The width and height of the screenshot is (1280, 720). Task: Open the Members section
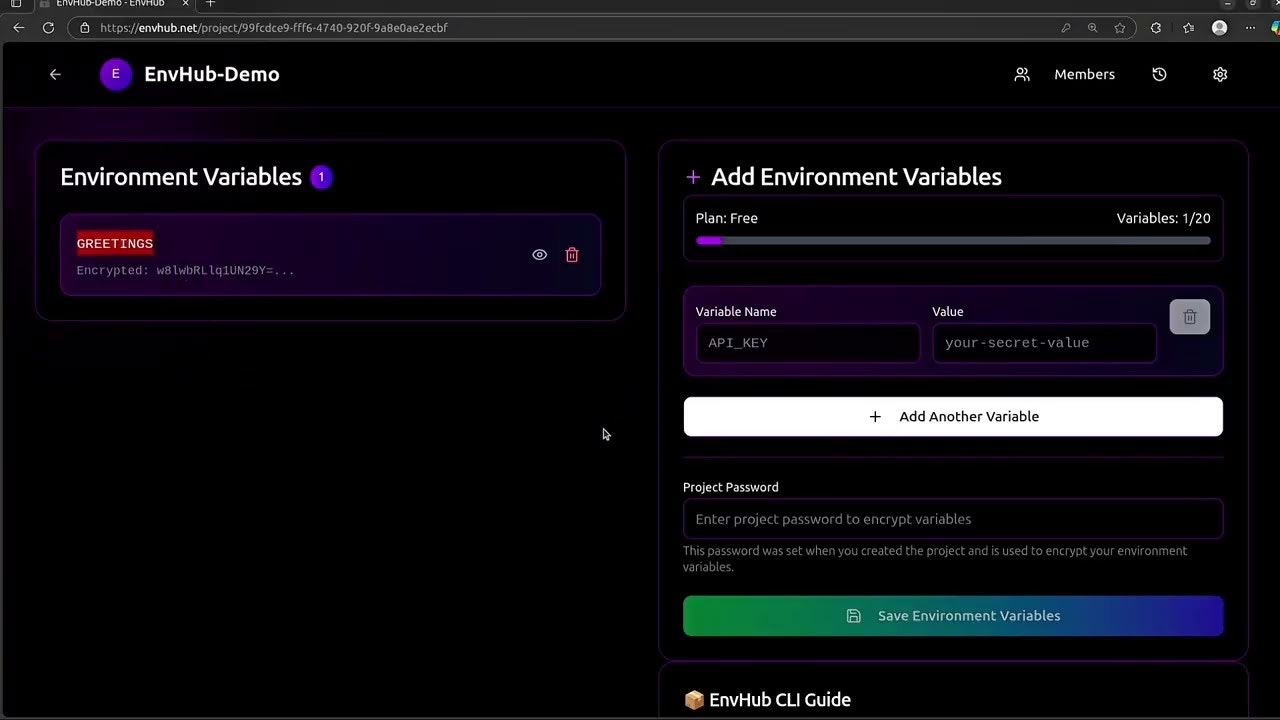coord(1084,74)
